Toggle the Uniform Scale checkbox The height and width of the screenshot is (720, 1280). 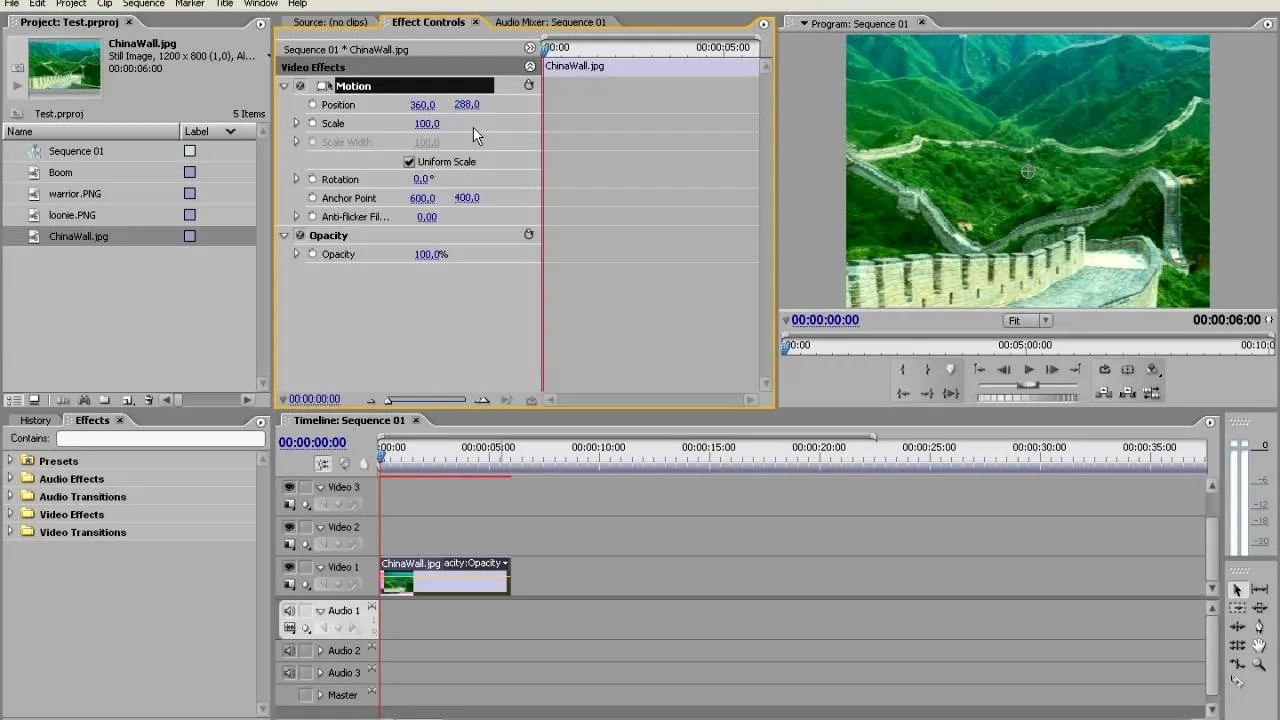pyautogui.click(x=409, y=162)
